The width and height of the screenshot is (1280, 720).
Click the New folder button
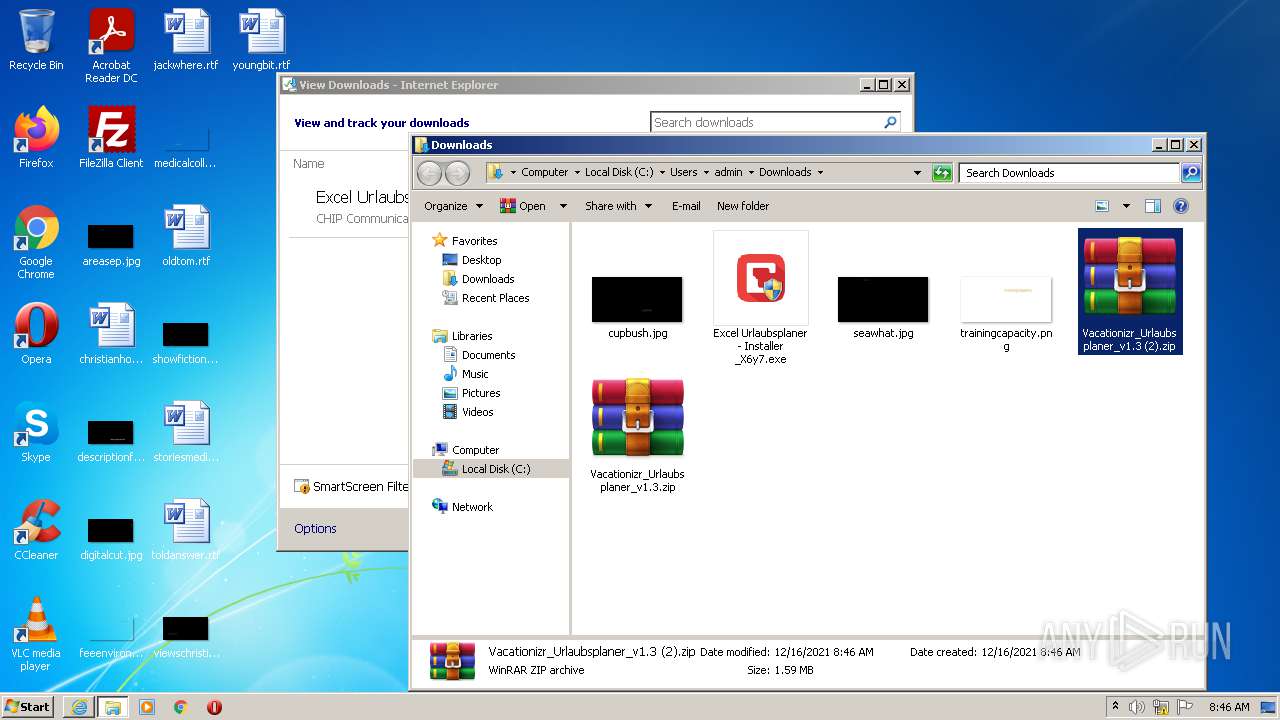point(743,206)
